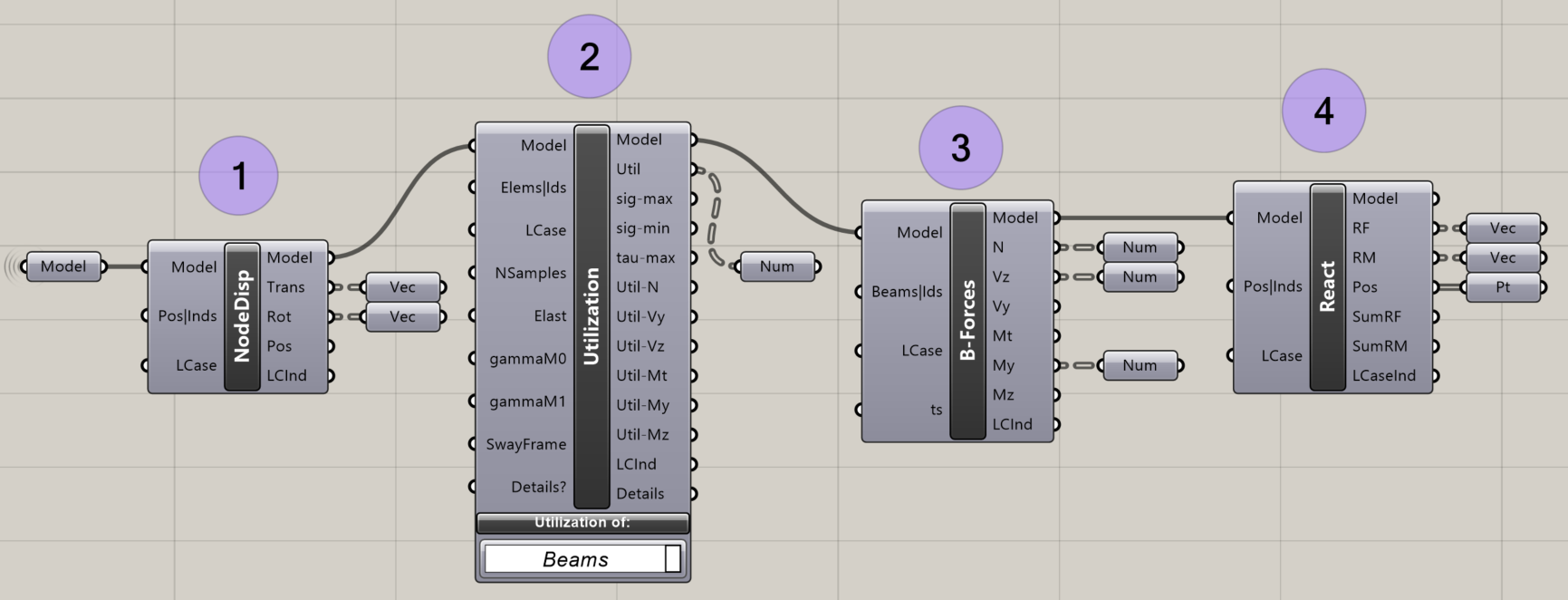Select purple annotation circle number 3
The image size is (1568, 600).
click(x=960, y=148)
